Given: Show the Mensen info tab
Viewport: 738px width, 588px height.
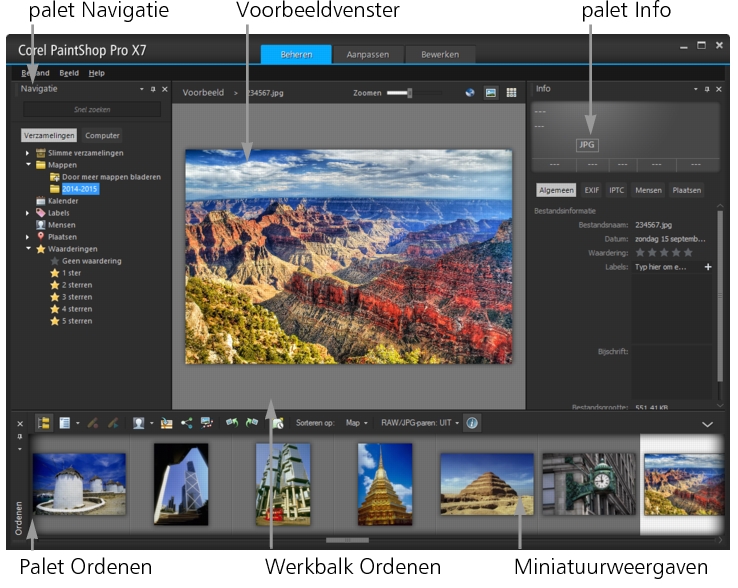Looking at the screenshot, I should 648,190.
